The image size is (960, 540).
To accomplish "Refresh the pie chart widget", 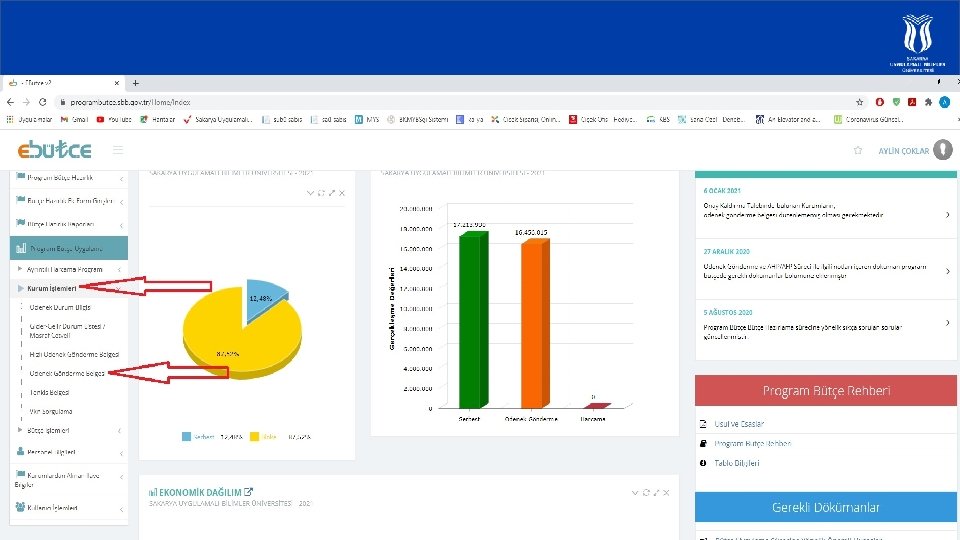I will [x=321, y=193].
